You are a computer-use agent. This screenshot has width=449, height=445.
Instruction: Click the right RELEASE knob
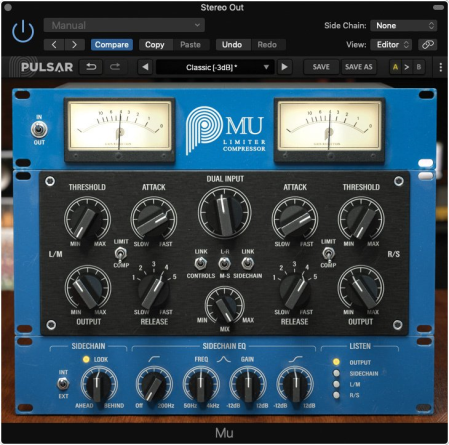click(295, 290)
